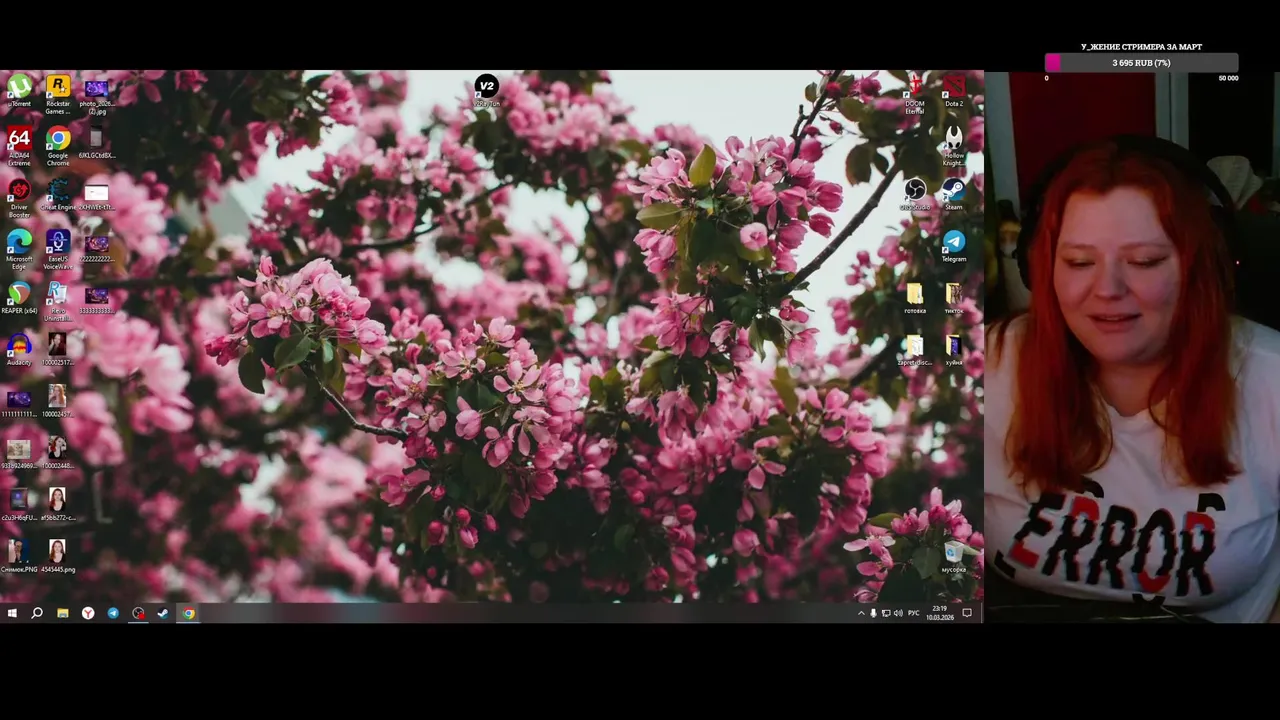Launch EaseUS VoiceWave shortcut
Image resolution: width=1280 pixels, height=720 pixels.
58,250
